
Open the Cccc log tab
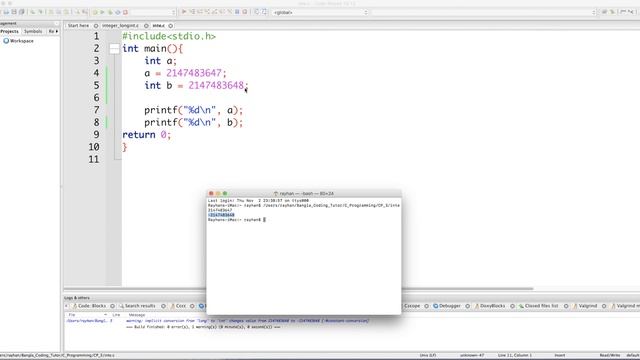point(178,306)
